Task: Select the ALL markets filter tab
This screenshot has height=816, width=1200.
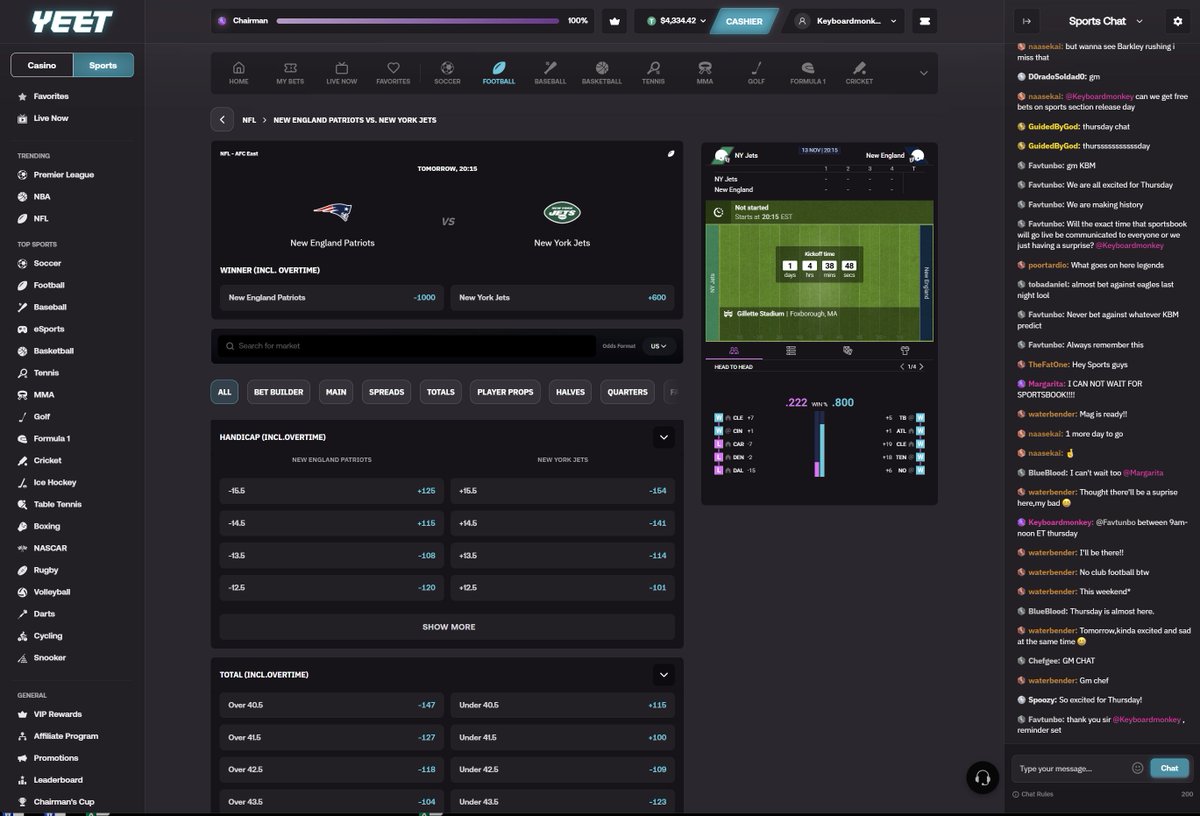Action: pyautogui.click(x=224, y=392)
